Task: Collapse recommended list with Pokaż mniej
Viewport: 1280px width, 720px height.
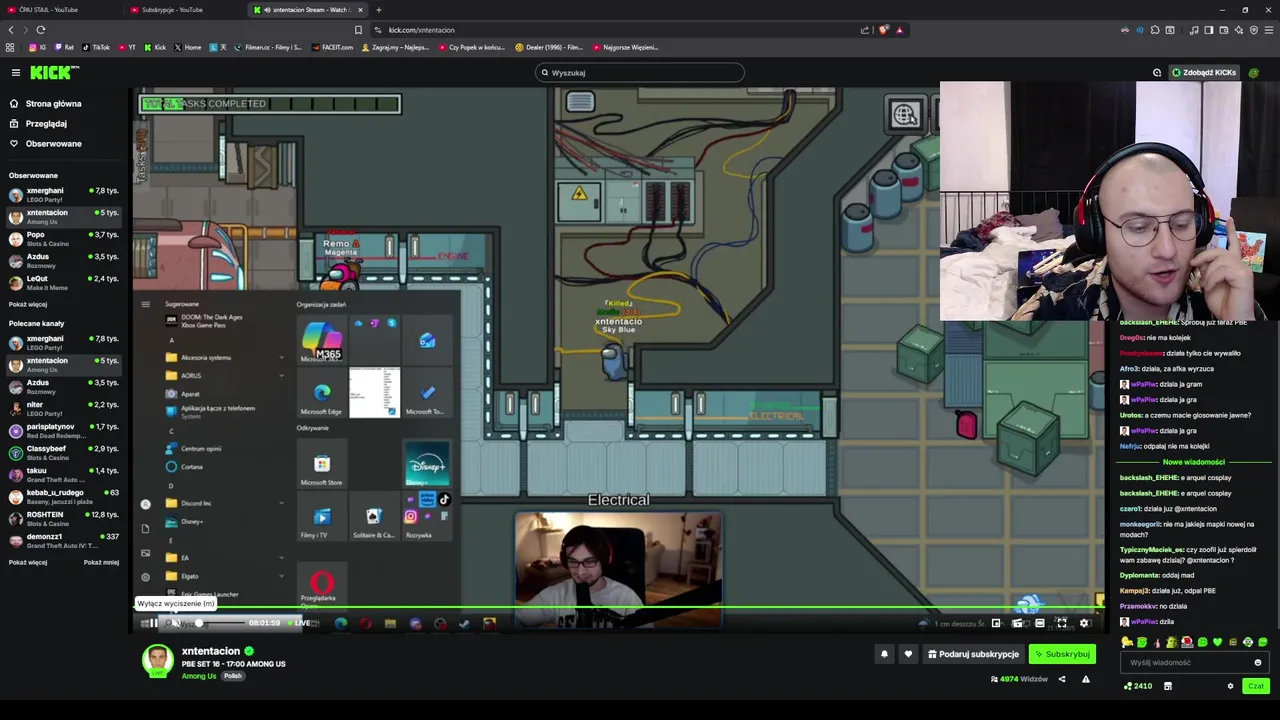Action: click(x=101, y=562)
